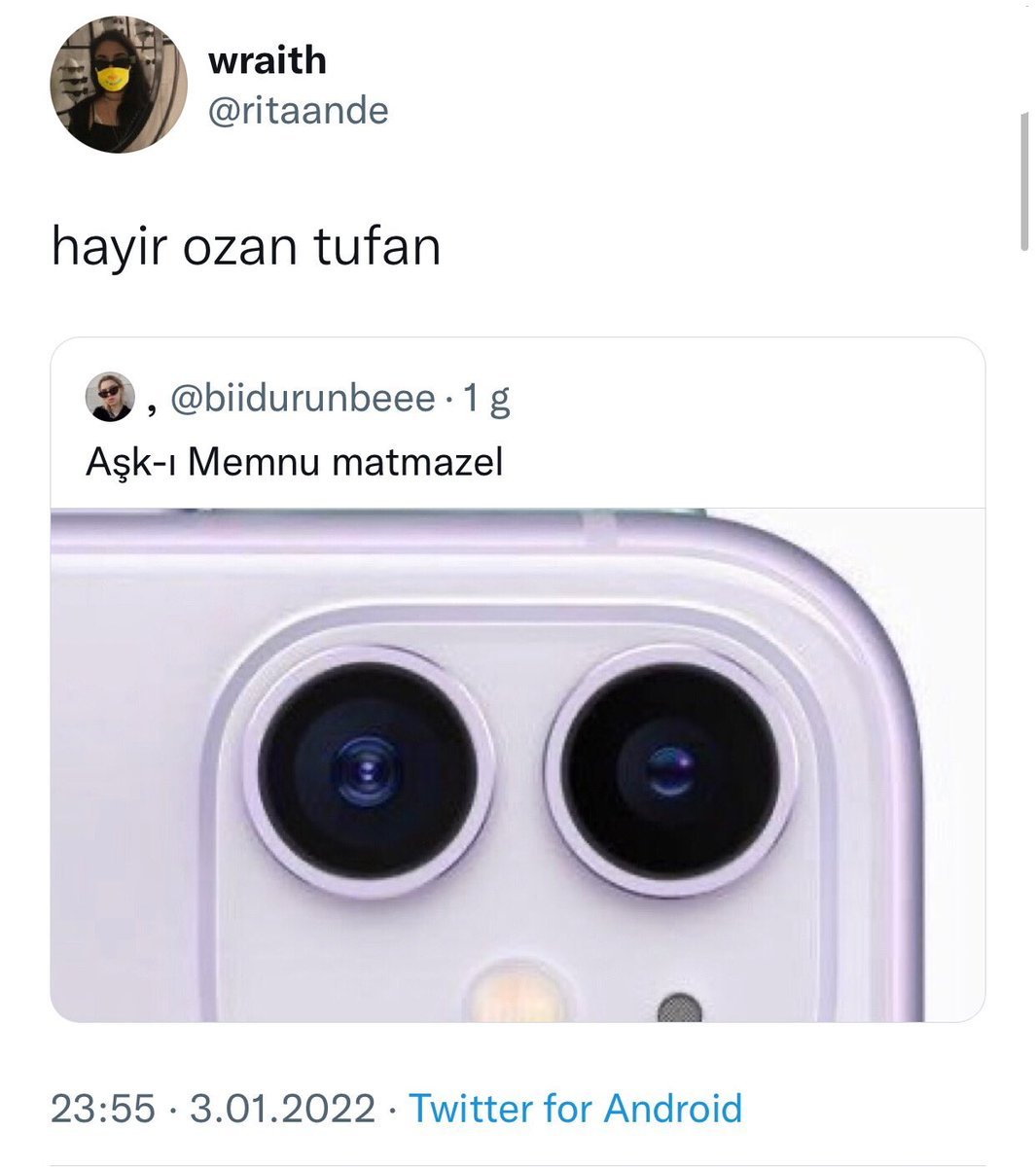Click the right camera lens in photo
The height and width of the screenshot is (1167, 1036).
pos(670,770)
